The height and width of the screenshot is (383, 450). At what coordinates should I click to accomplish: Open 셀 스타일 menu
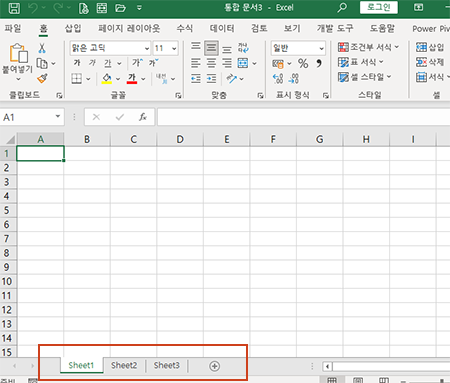point(364,77)
